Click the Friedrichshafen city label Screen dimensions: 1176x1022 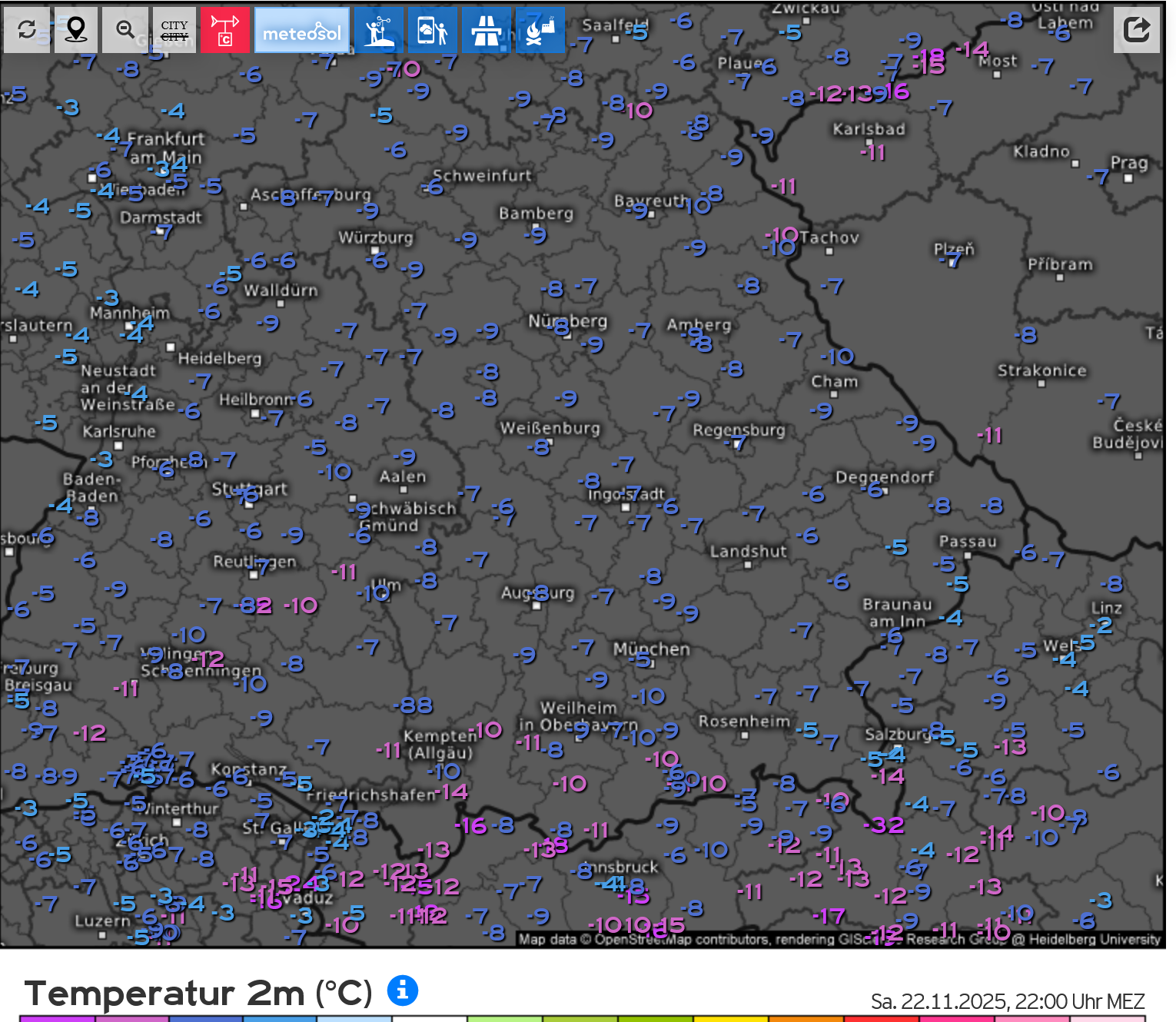pos(371,794)
